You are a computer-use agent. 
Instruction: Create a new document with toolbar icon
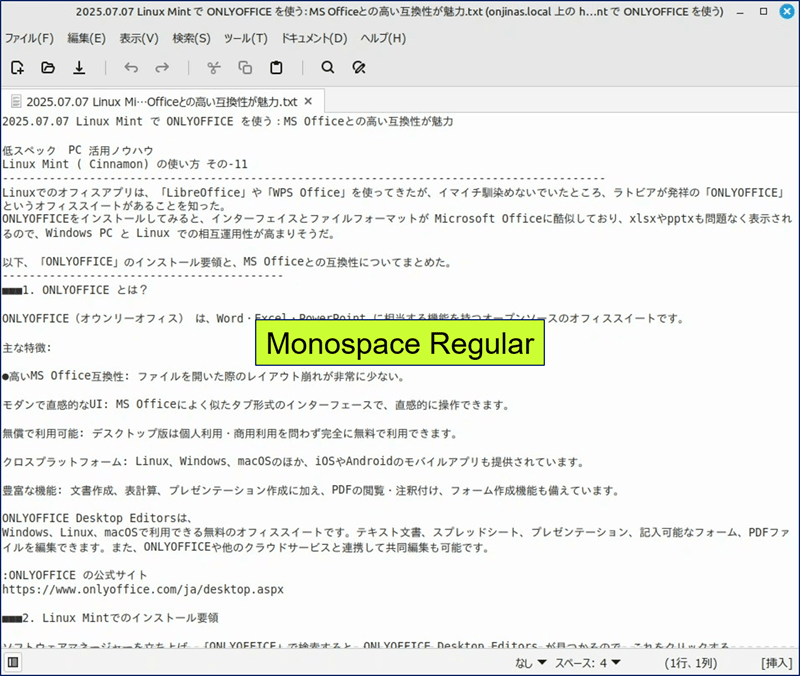pos(17,67)
